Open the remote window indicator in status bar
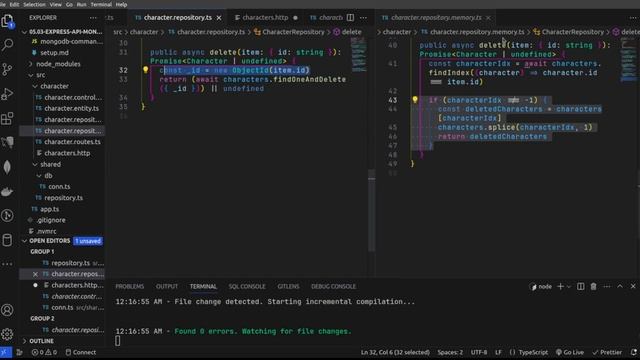 (x=6, y=352)
